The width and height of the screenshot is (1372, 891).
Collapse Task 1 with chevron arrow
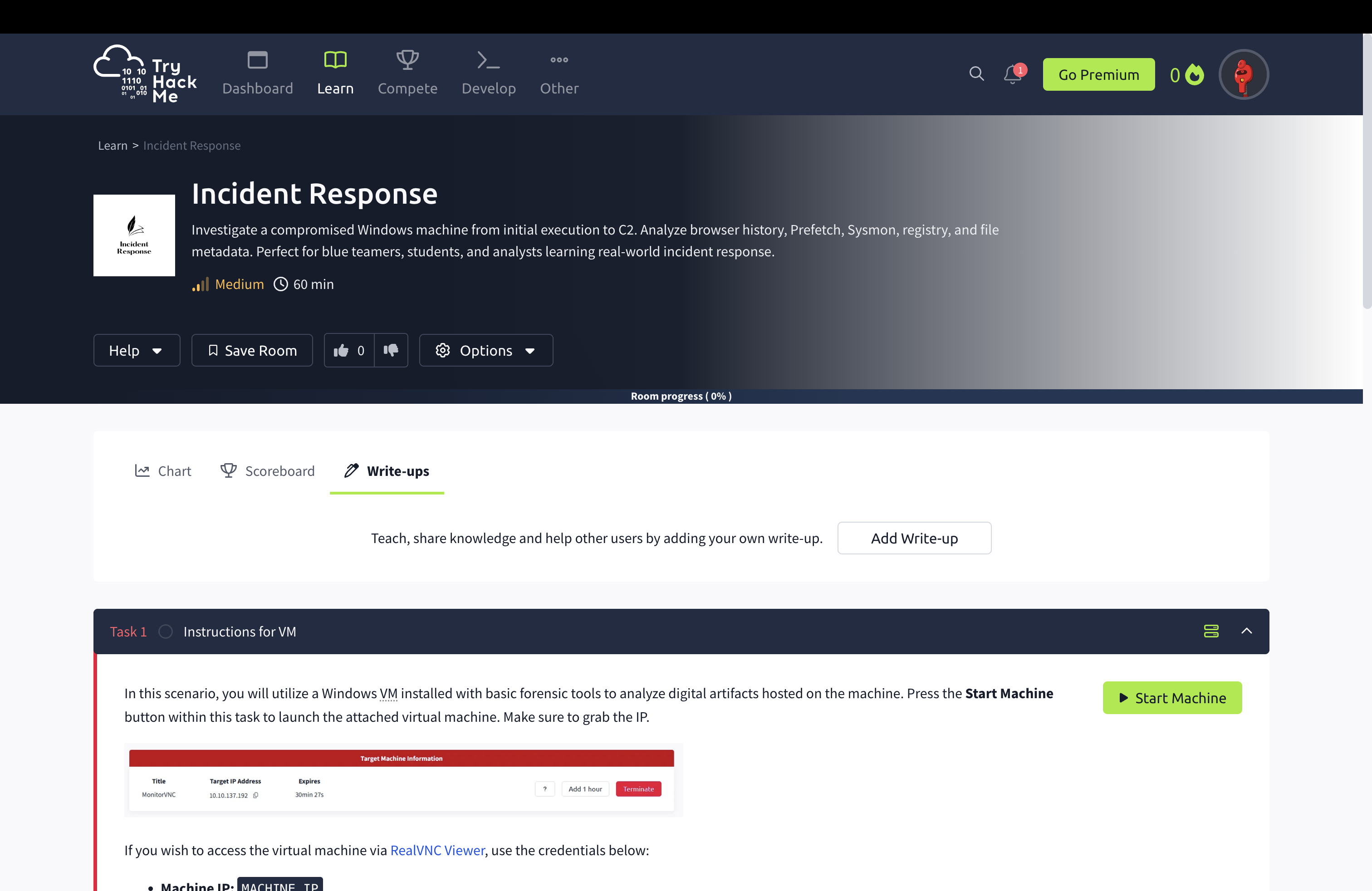(1246, 631)
